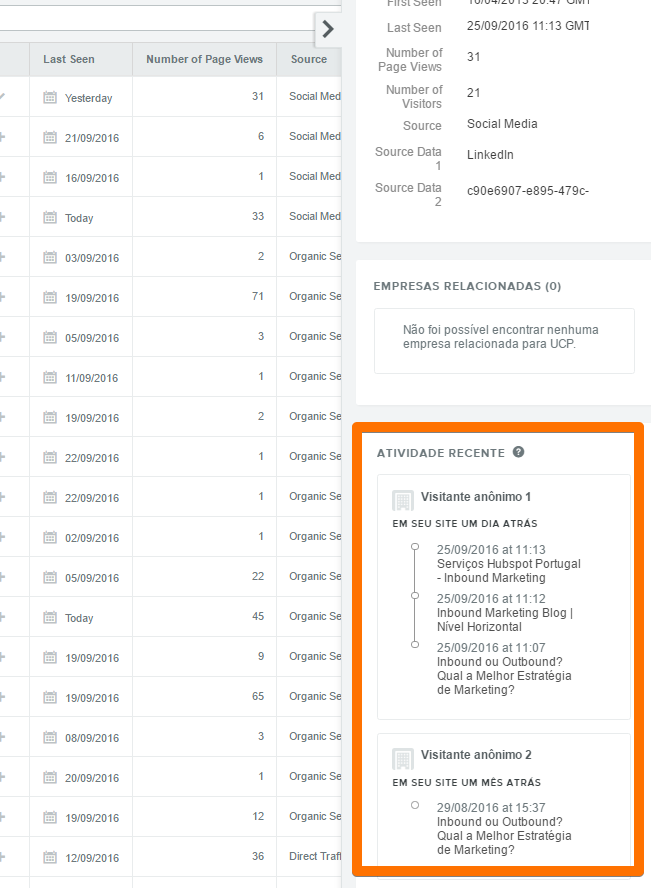The image size is (651, 888).
Task: Click the calendar icon beside 21/09/2016
Action: [x=50, y=138]
